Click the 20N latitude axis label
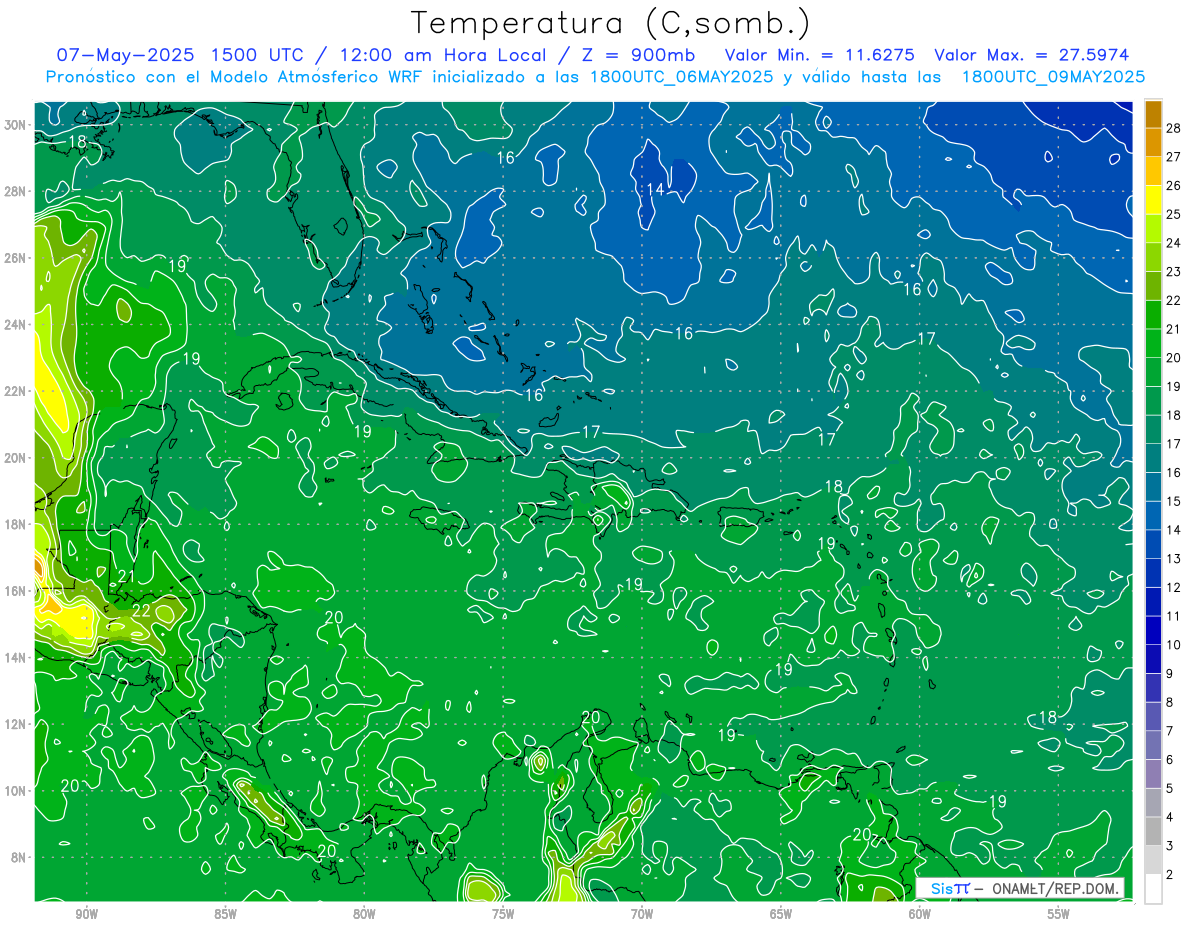 pos(15,458)
